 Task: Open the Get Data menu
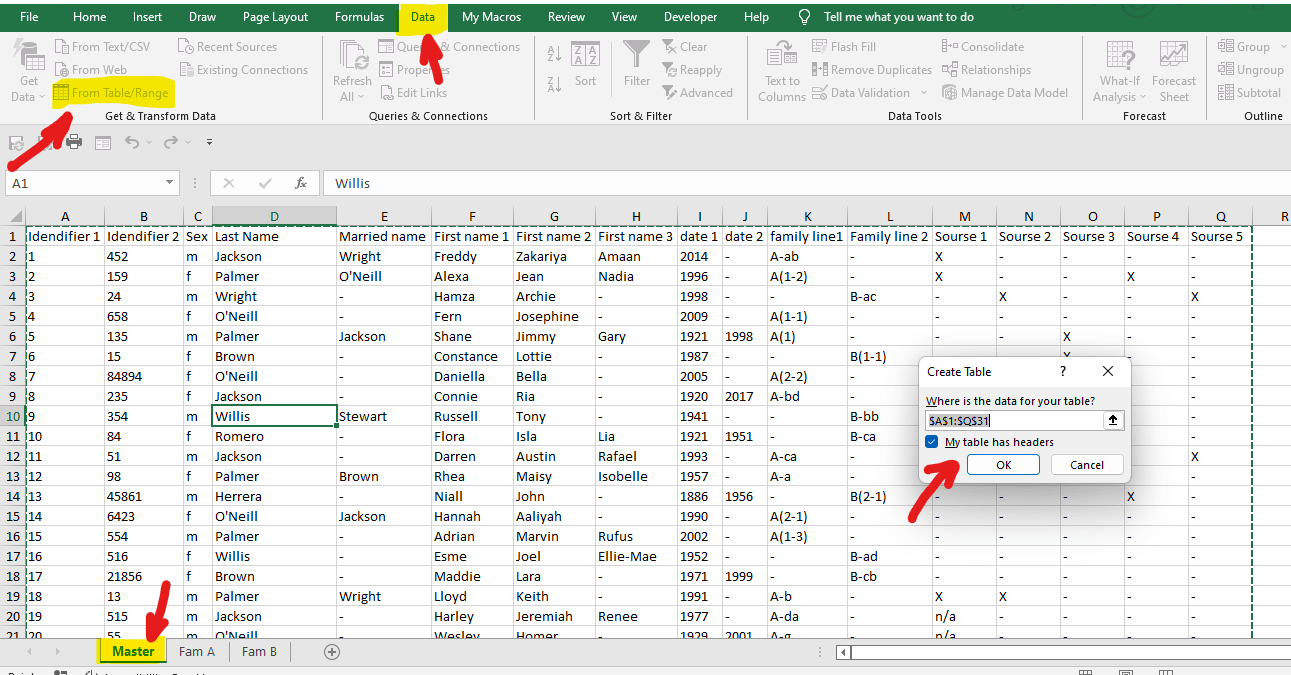pyautogui.click(x=28, y=72)
